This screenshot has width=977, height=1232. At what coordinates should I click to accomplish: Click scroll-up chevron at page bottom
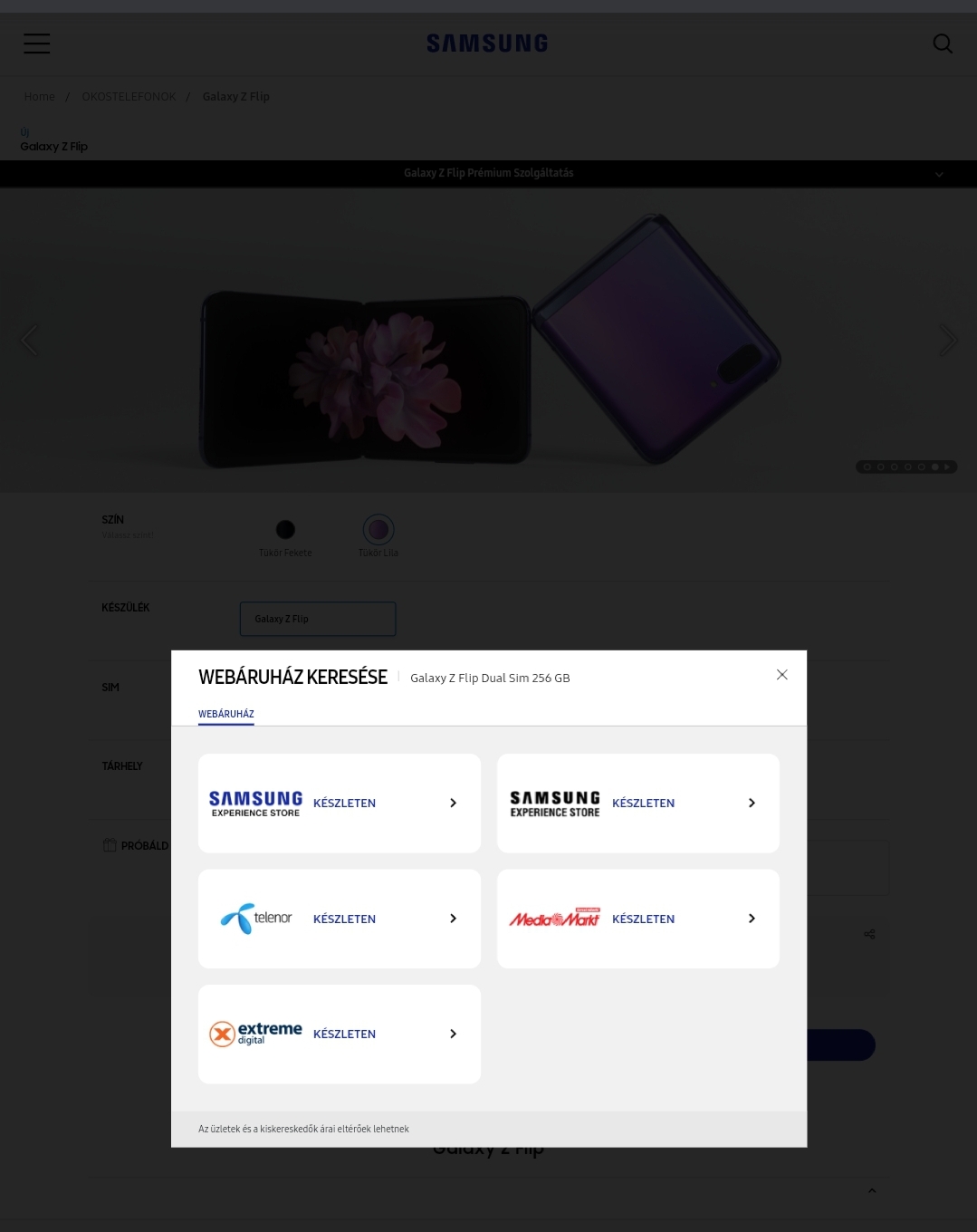872,1190
